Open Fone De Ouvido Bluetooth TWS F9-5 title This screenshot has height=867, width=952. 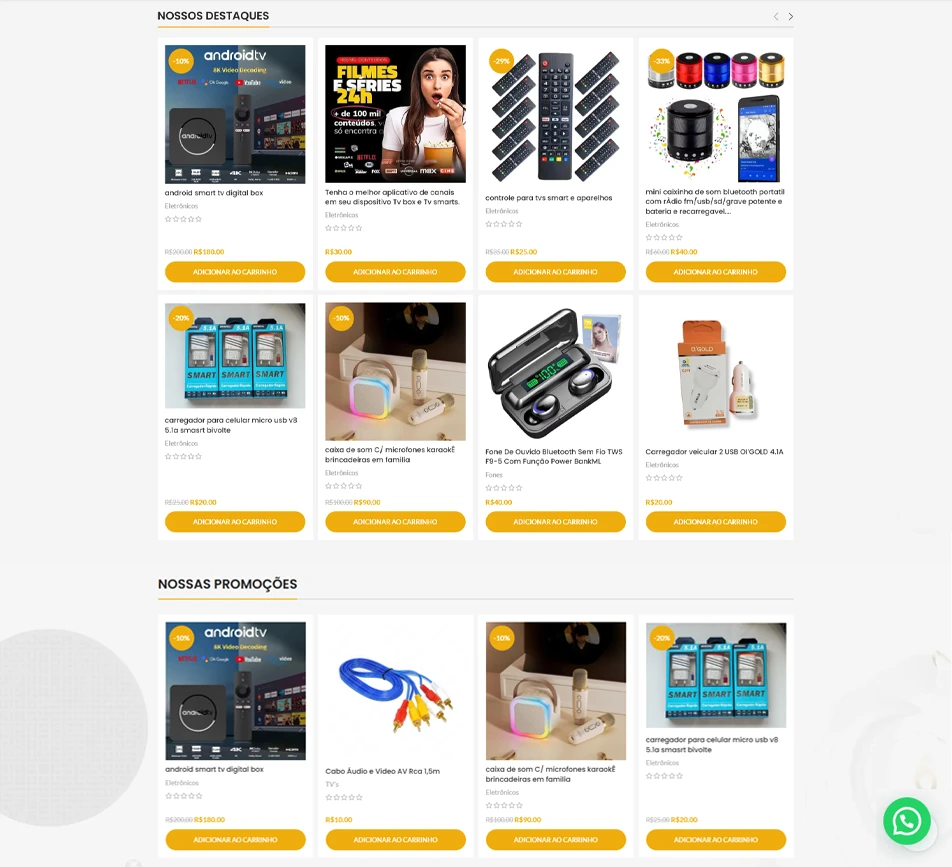pyautogui.click(x=554, y=457)
